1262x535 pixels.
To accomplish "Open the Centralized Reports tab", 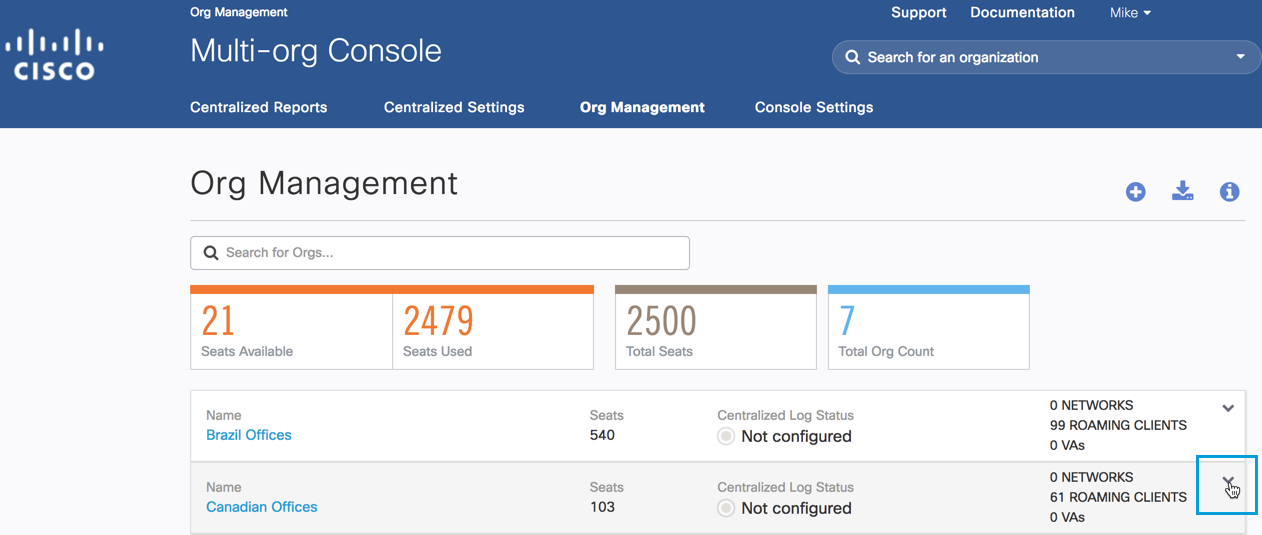I will tap(258, 107).
